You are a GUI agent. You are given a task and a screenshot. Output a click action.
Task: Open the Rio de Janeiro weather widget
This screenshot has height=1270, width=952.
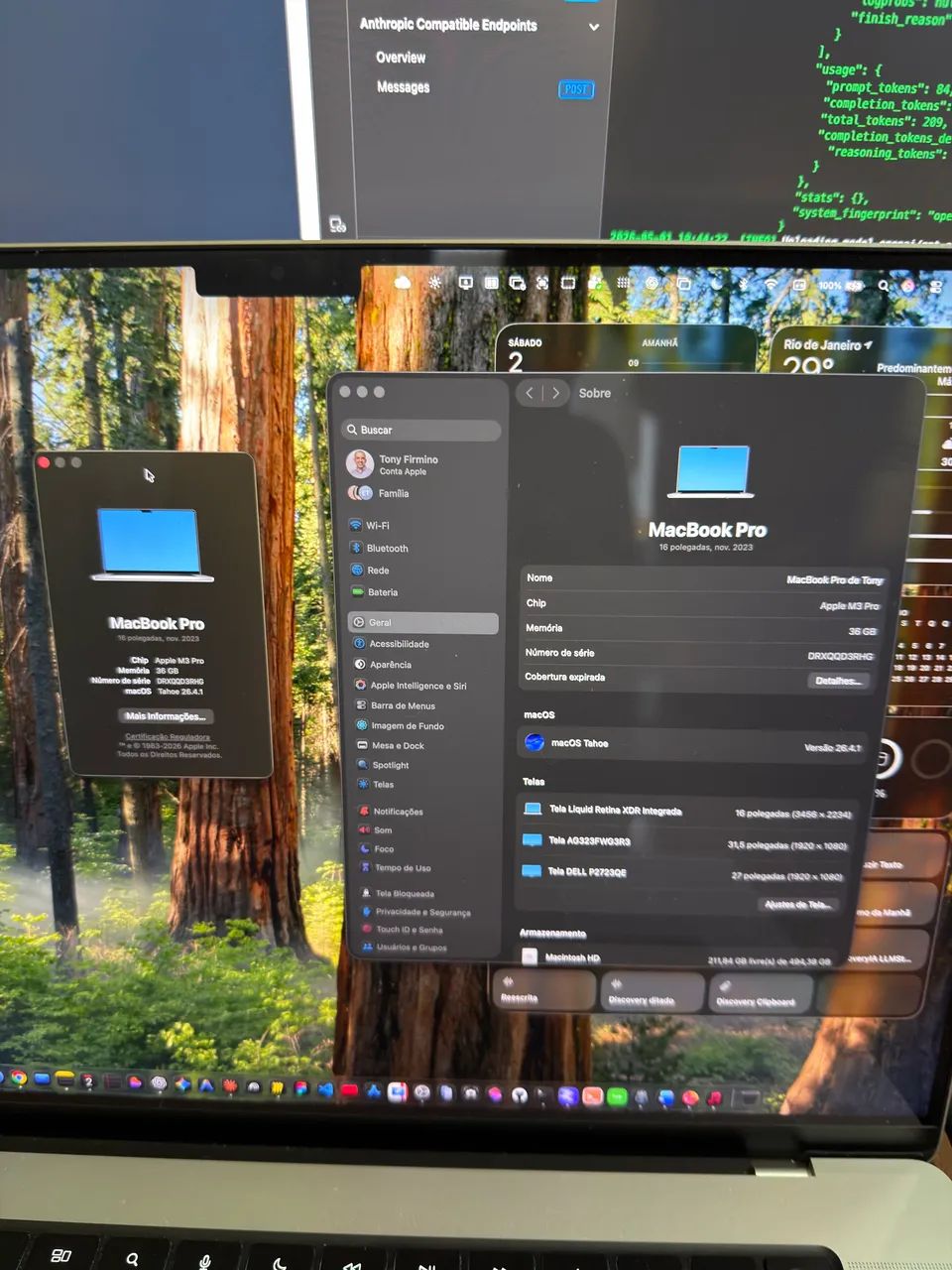[x=861, y=350]
